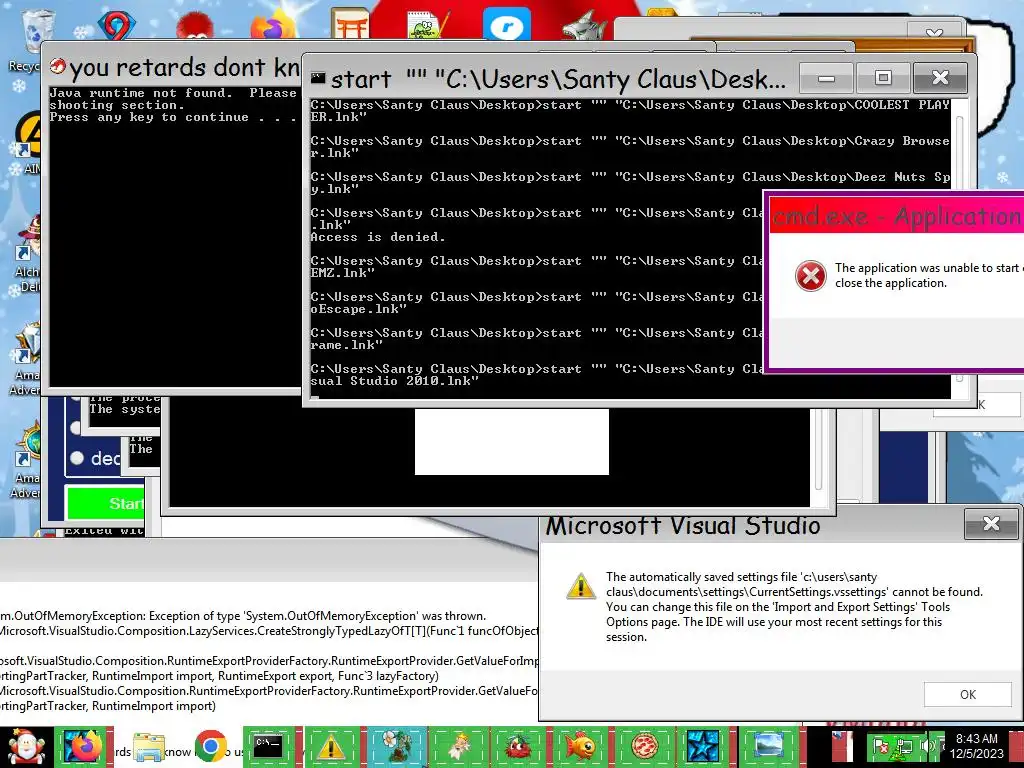Click the pizza taskbar item
1024x768 pixels.
(644, 746)
